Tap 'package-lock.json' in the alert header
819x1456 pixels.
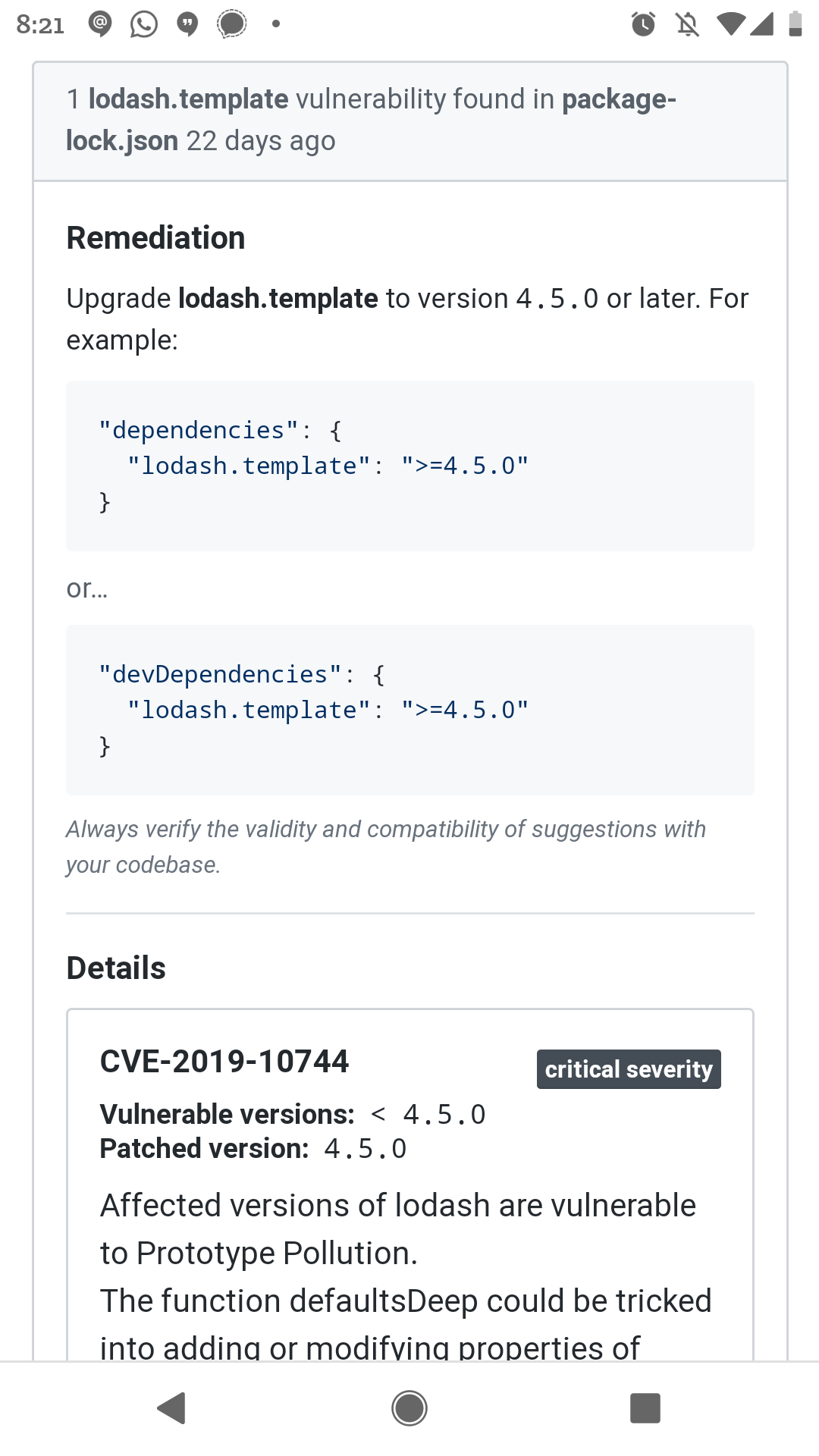[371, 120]
